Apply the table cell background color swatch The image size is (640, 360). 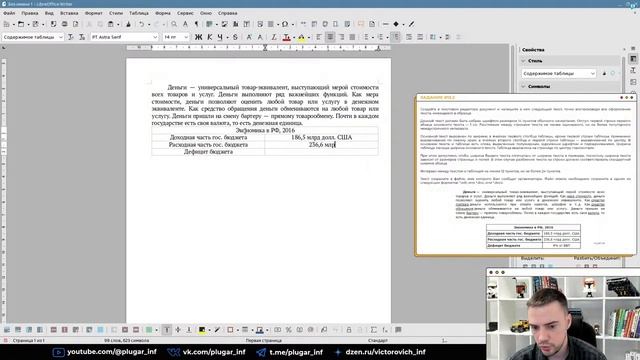[x=202, y=330]
